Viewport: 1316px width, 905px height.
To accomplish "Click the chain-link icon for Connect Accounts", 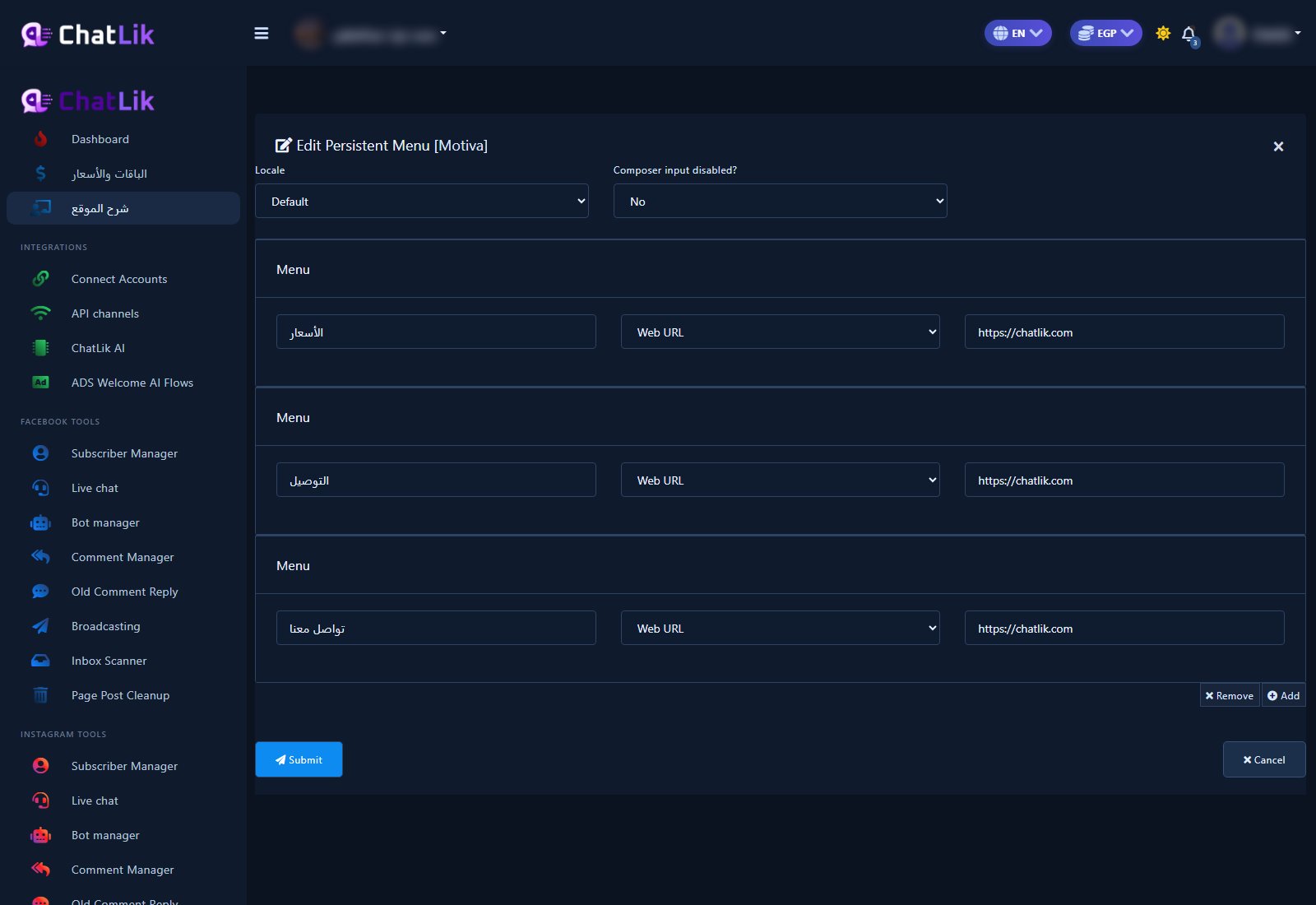I will pos(40,279).
